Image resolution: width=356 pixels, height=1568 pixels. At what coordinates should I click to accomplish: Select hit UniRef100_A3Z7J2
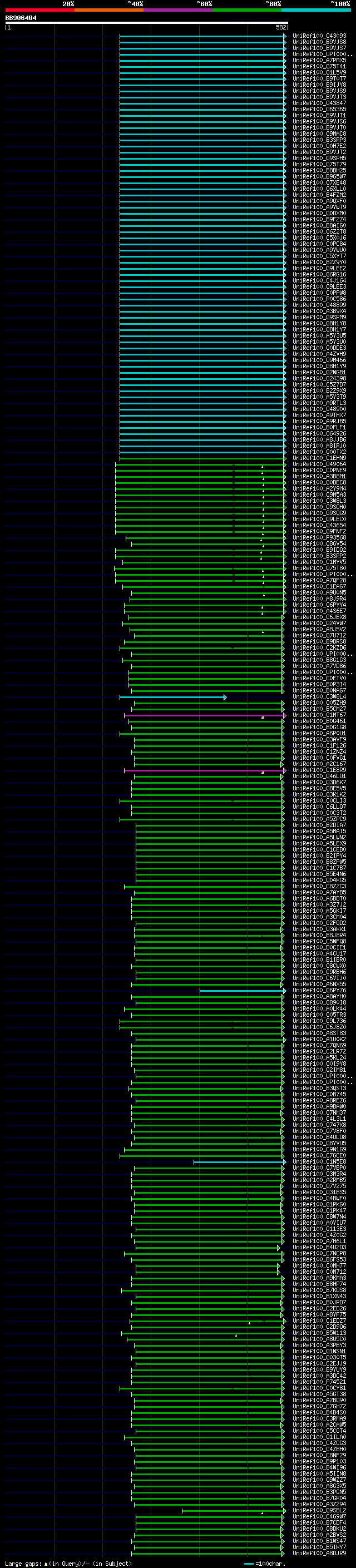coord(319,905)
